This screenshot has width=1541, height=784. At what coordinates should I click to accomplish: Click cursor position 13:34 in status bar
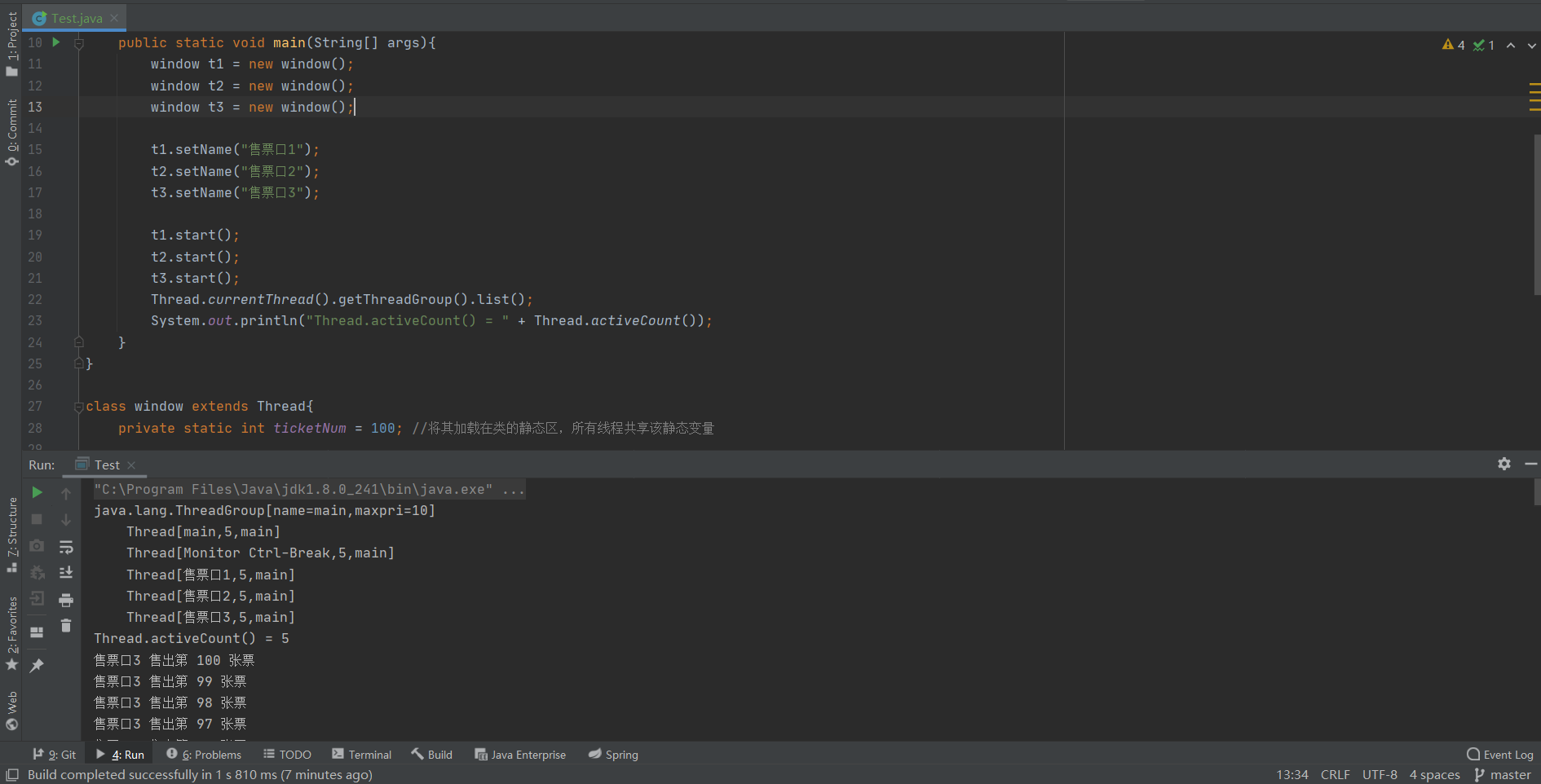pos(1292,775)
